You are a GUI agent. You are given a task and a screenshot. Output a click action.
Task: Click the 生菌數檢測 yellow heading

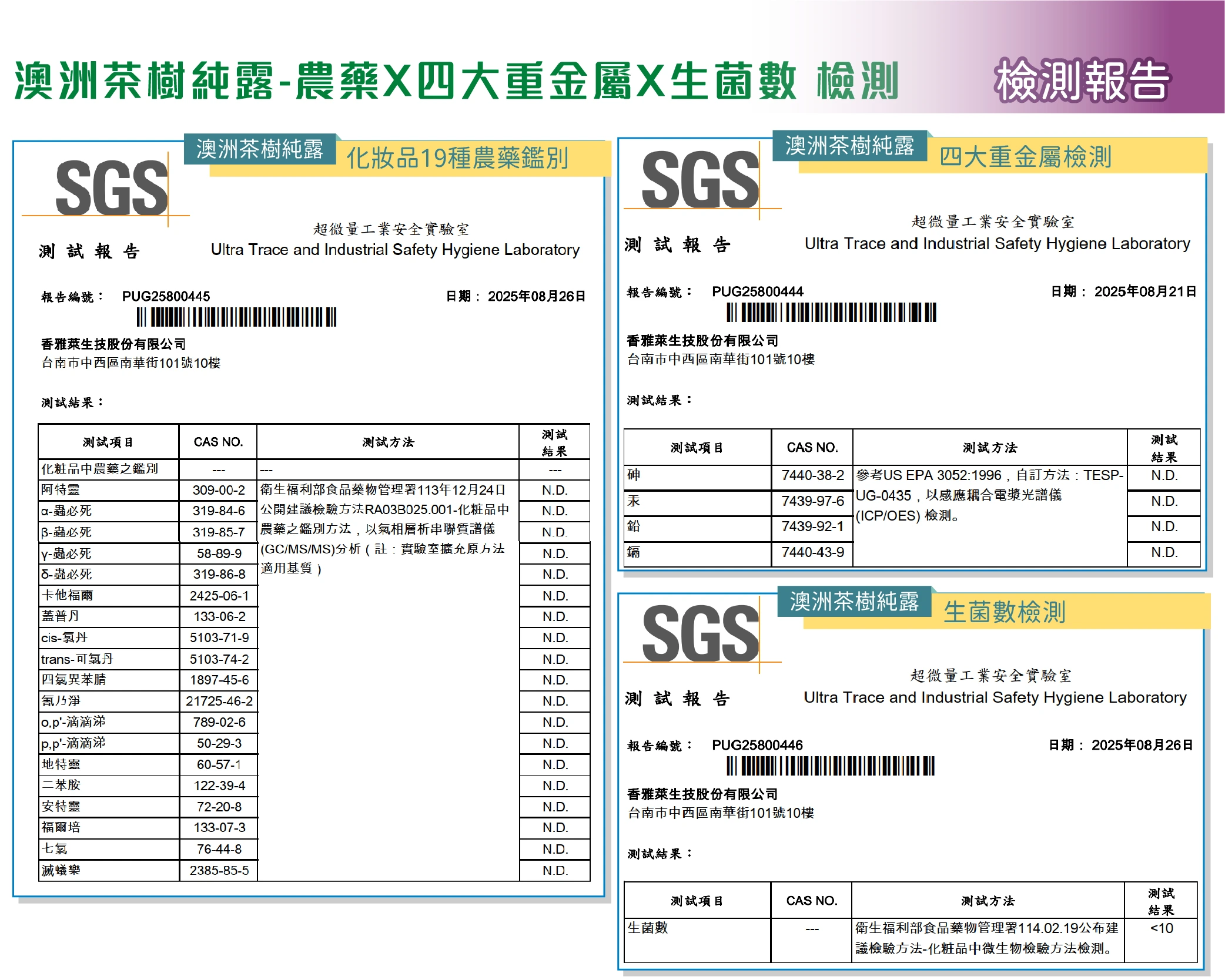1004,612
